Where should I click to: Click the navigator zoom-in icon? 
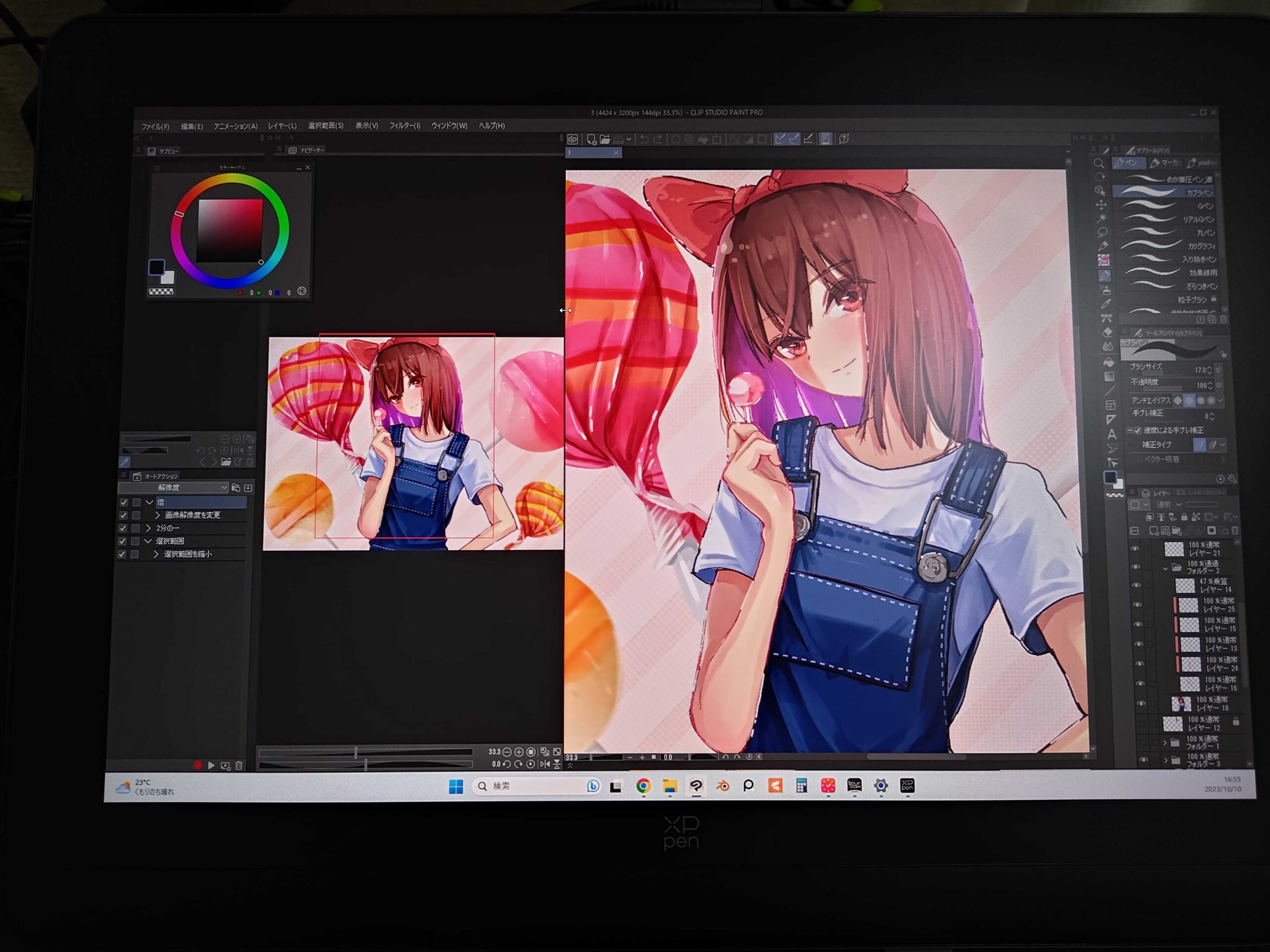(x=518, y=752)
